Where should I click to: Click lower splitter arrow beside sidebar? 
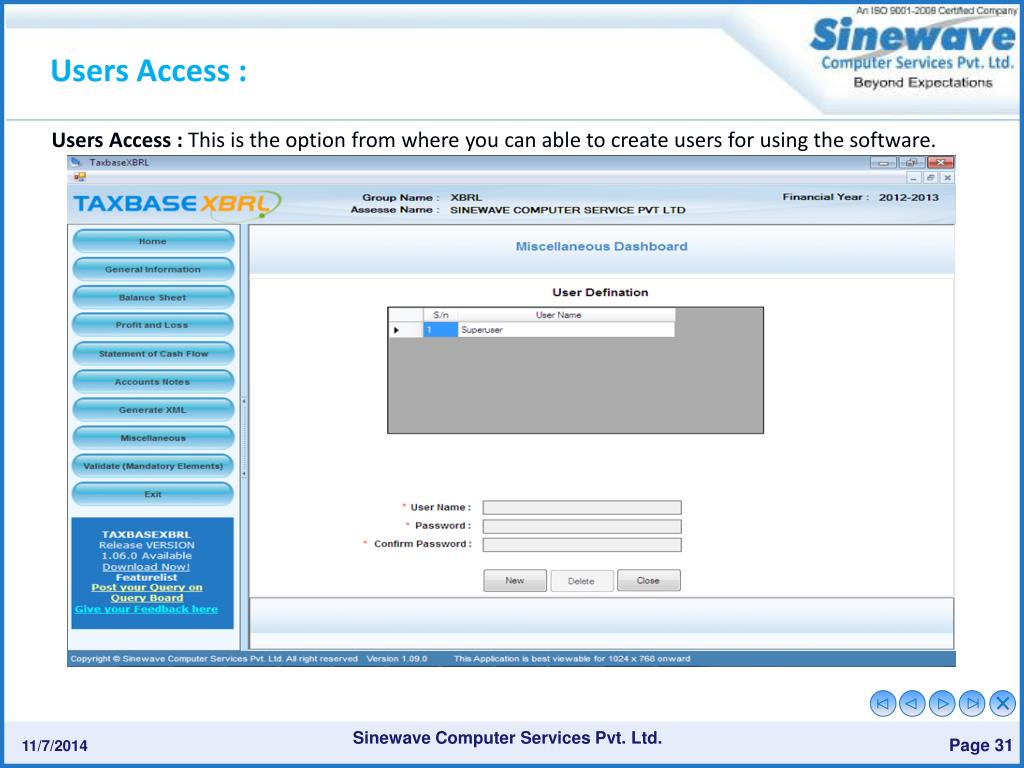tap(244, 473)
